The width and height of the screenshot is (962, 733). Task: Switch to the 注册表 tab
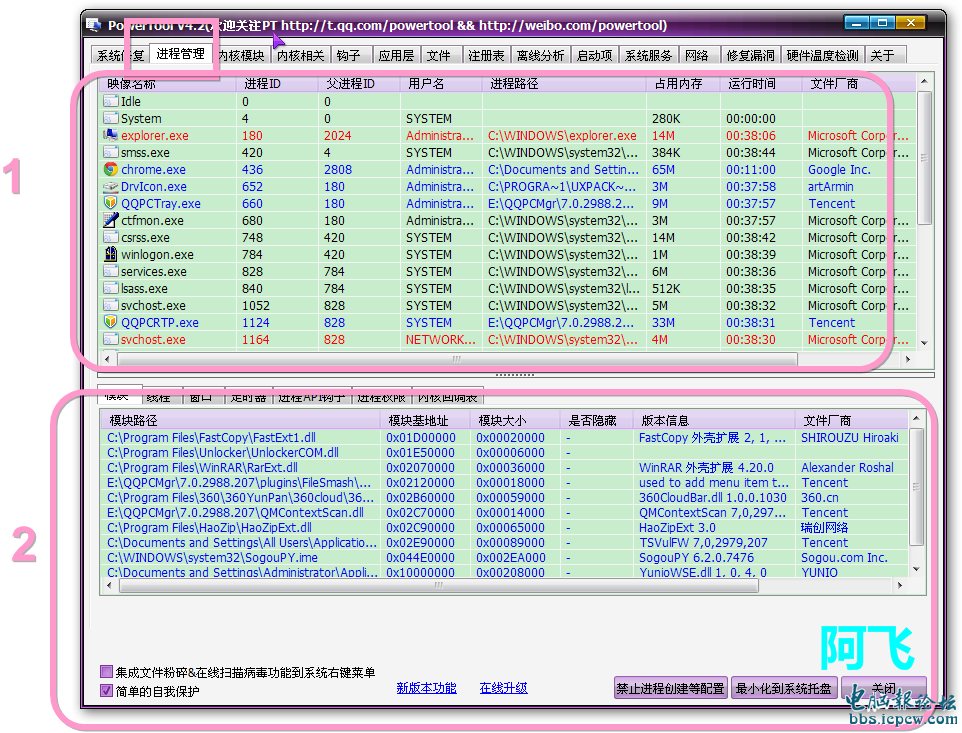pos(486,55)
